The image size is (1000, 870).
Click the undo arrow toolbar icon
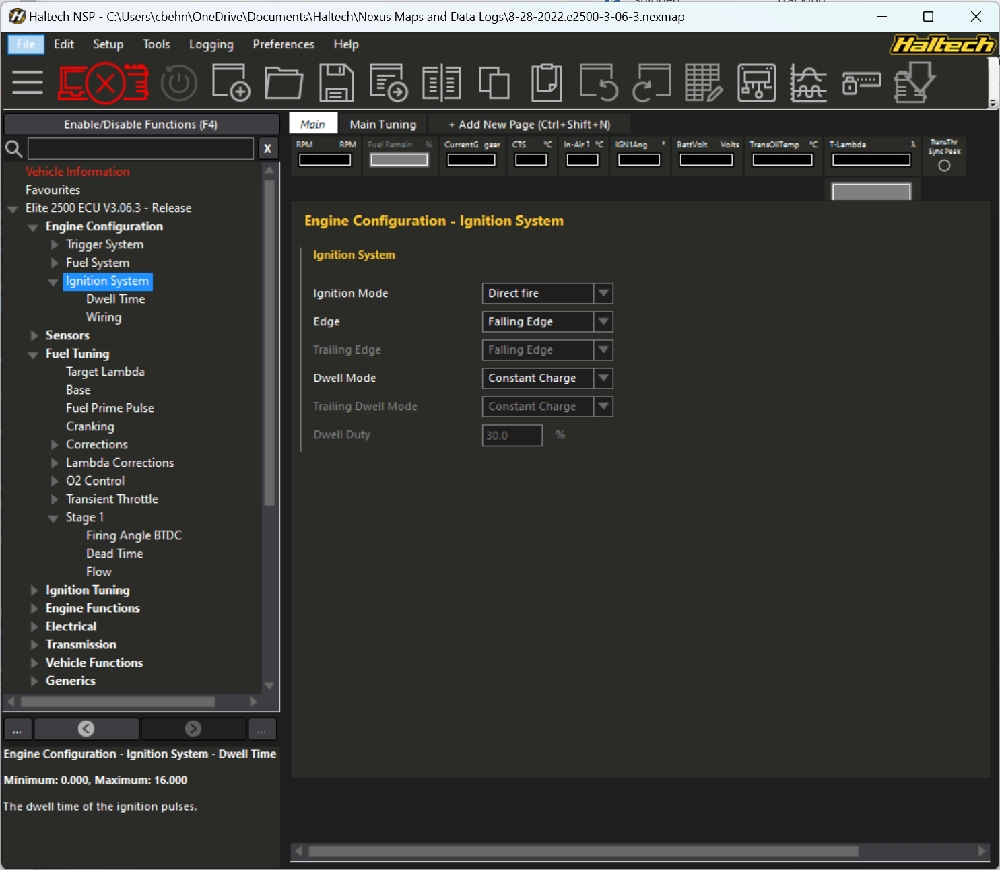pyautogui.click(x=599, y=83)
